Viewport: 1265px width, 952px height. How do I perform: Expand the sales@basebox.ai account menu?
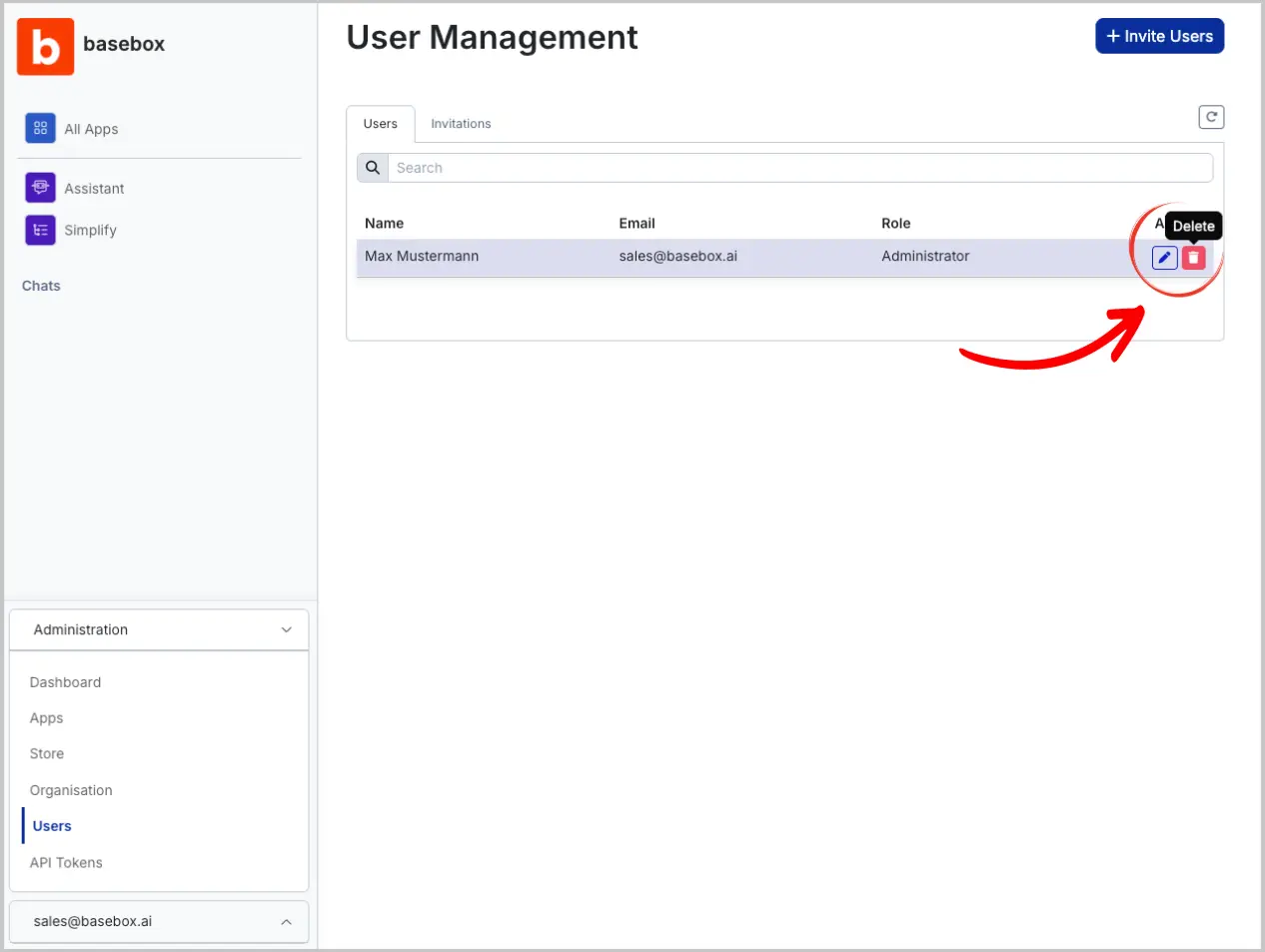[x=286, y=922]
